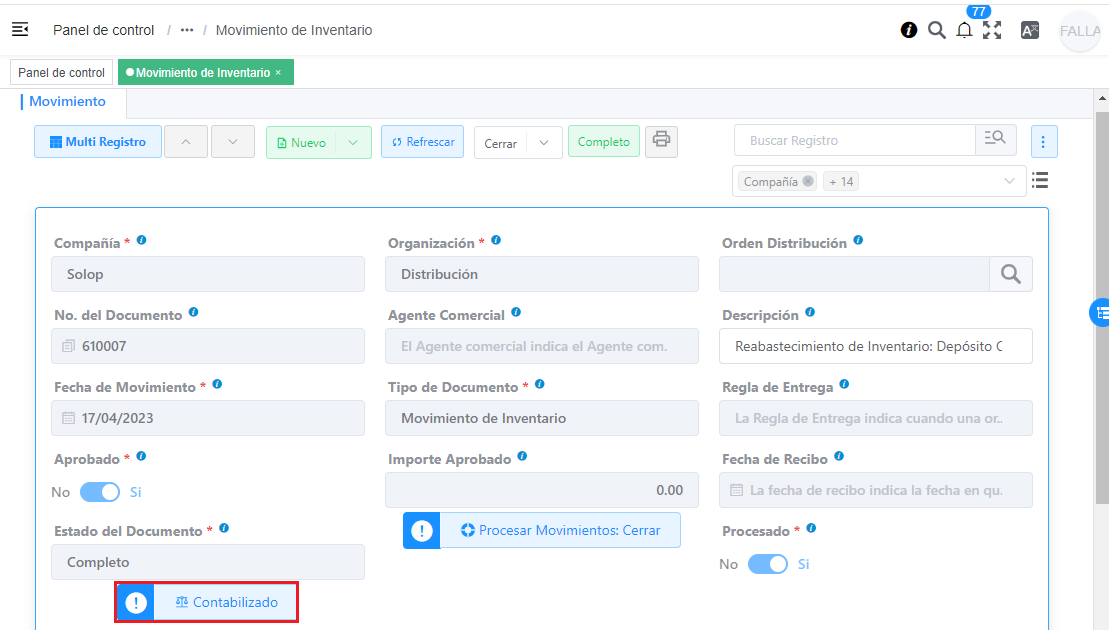Expand the breadcrumb ellipsis

click(x=187, y=30)
